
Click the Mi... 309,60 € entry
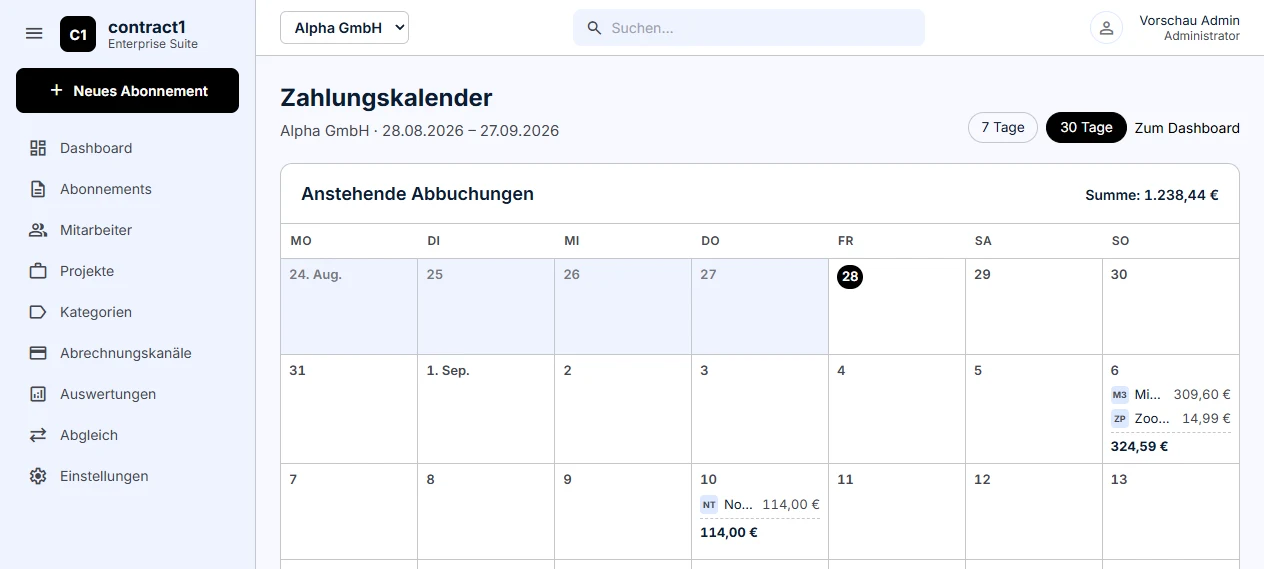(1171, 395)
